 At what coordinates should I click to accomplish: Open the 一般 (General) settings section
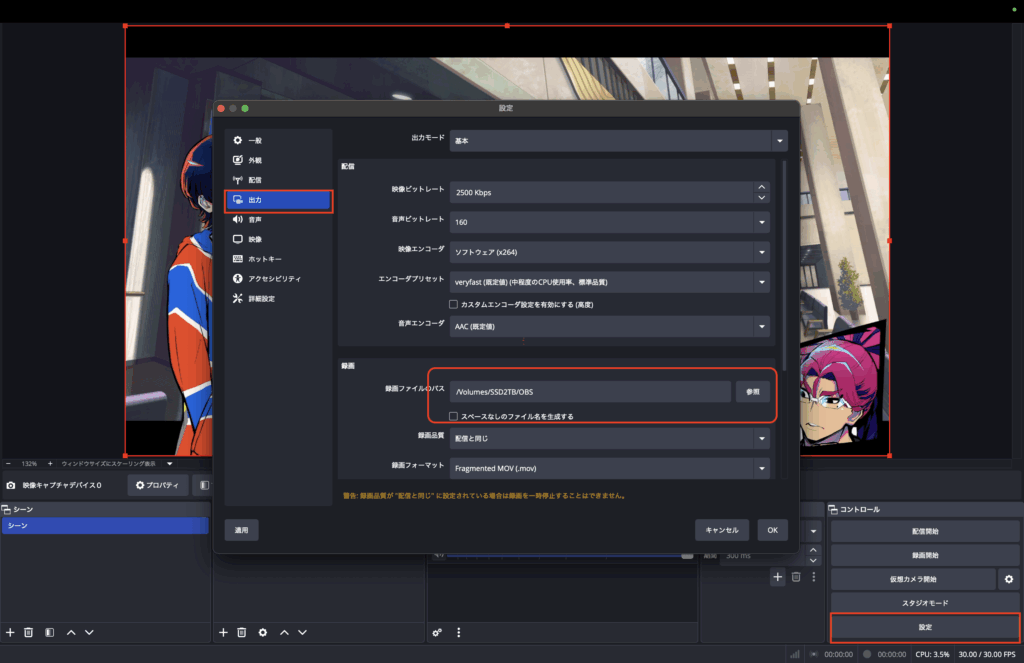pyautogui.click(x=255, y=141)
